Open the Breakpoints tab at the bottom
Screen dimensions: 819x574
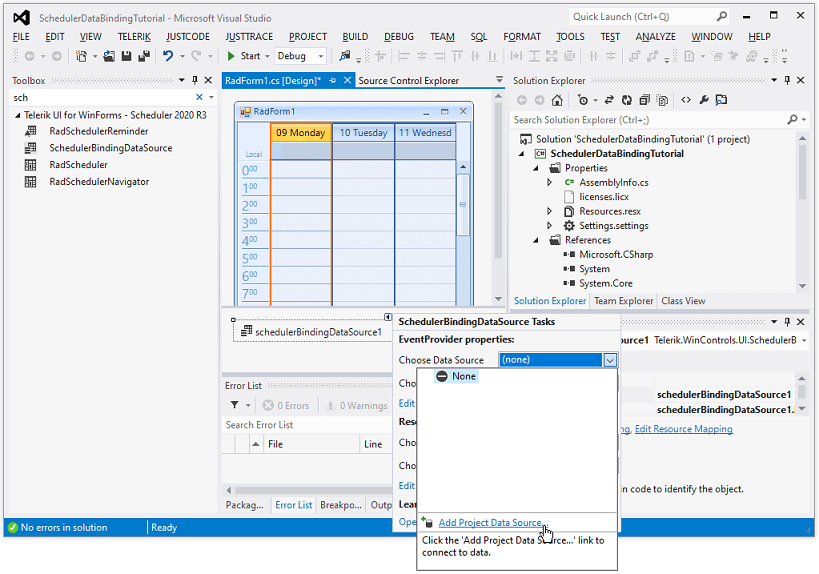click(x=341, y=505)
